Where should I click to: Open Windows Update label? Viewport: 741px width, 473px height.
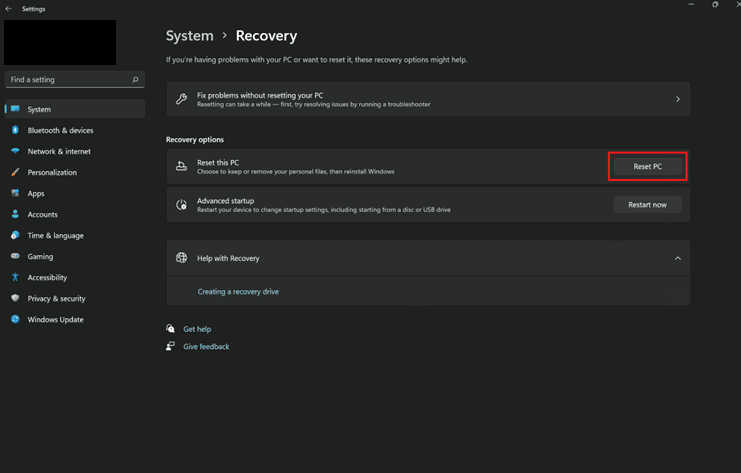[x=55, y=319]
